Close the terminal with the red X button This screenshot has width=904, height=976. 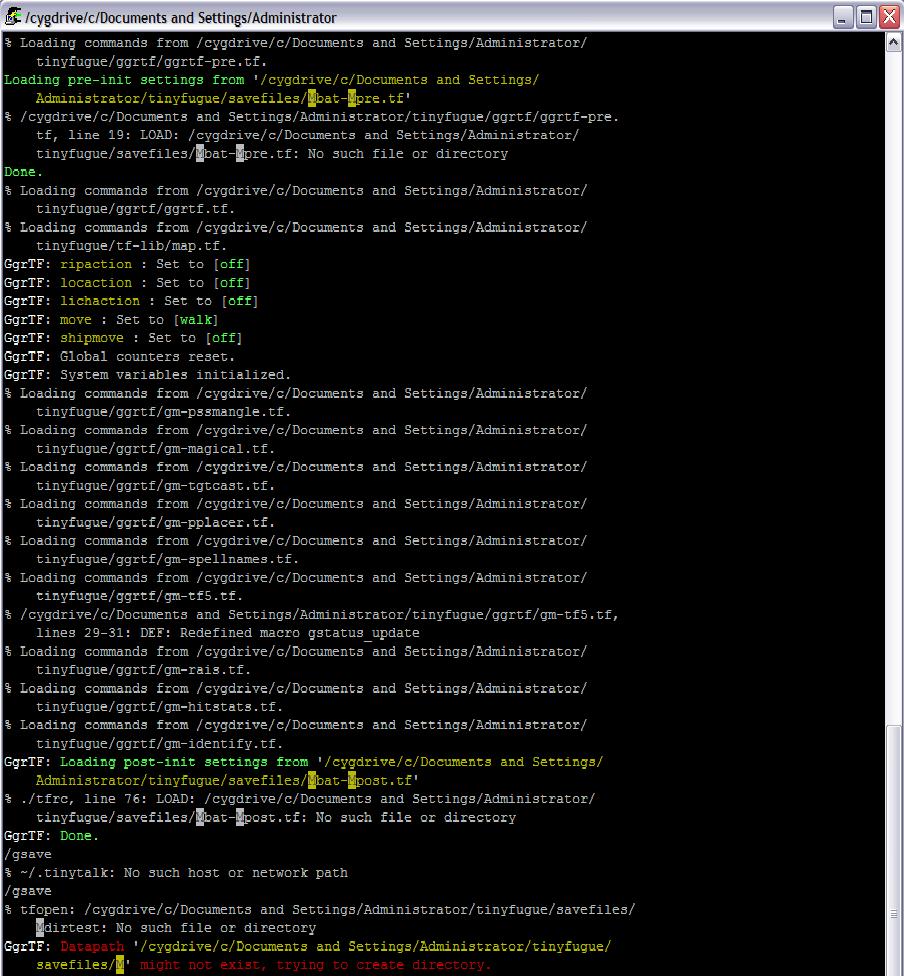(x=888, y=17)
